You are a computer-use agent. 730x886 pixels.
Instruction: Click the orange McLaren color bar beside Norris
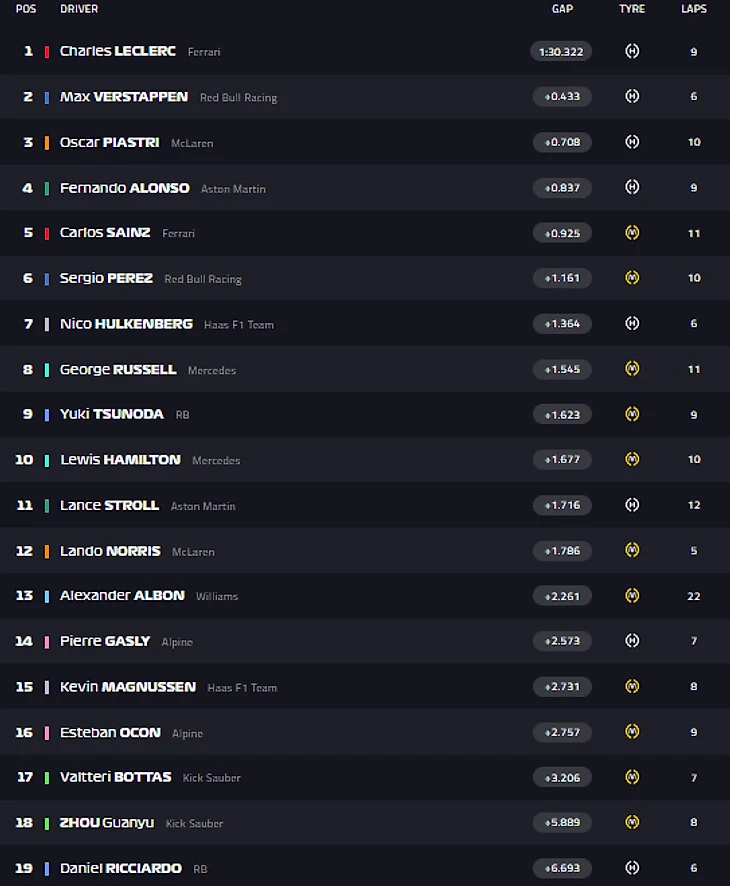(x=47, y=551)
